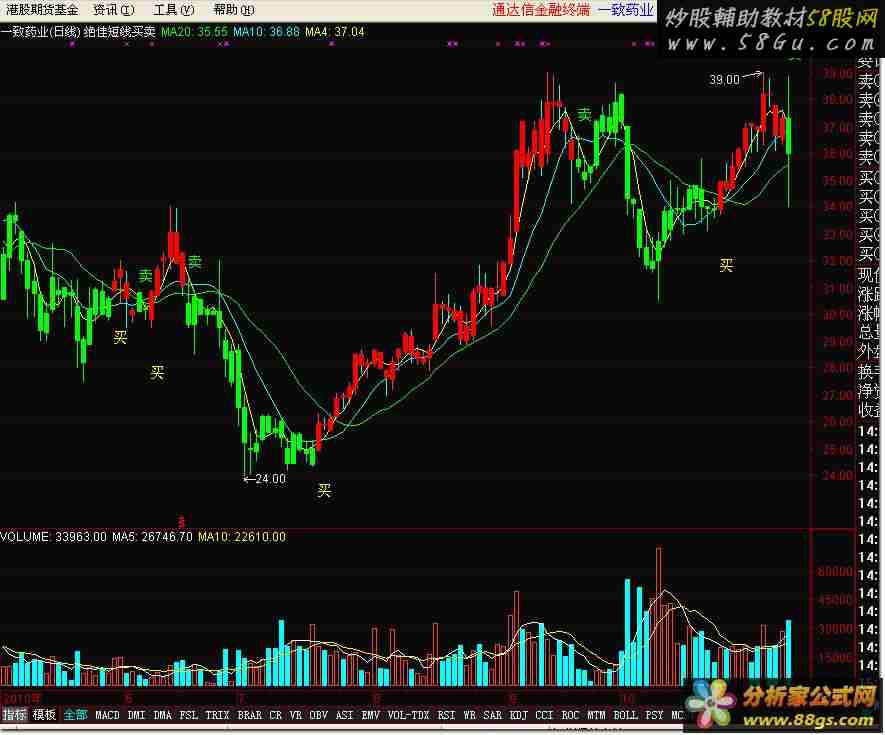Image resolution: width=885 pixels, height=735 pixels.
Task: Click the MA4: 37.04 readout
Action: [x=335, y=32]
